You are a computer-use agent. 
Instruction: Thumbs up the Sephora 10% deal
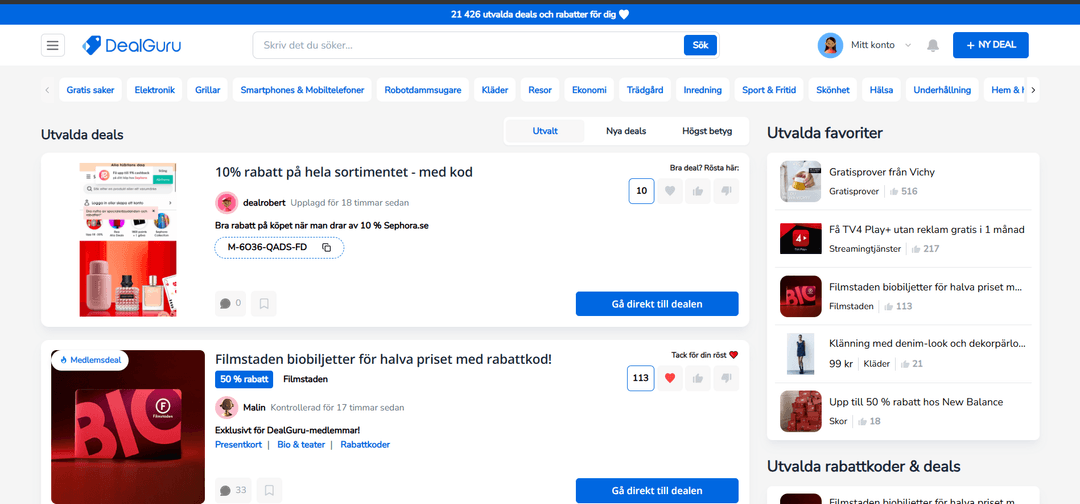tap(698, 191)
